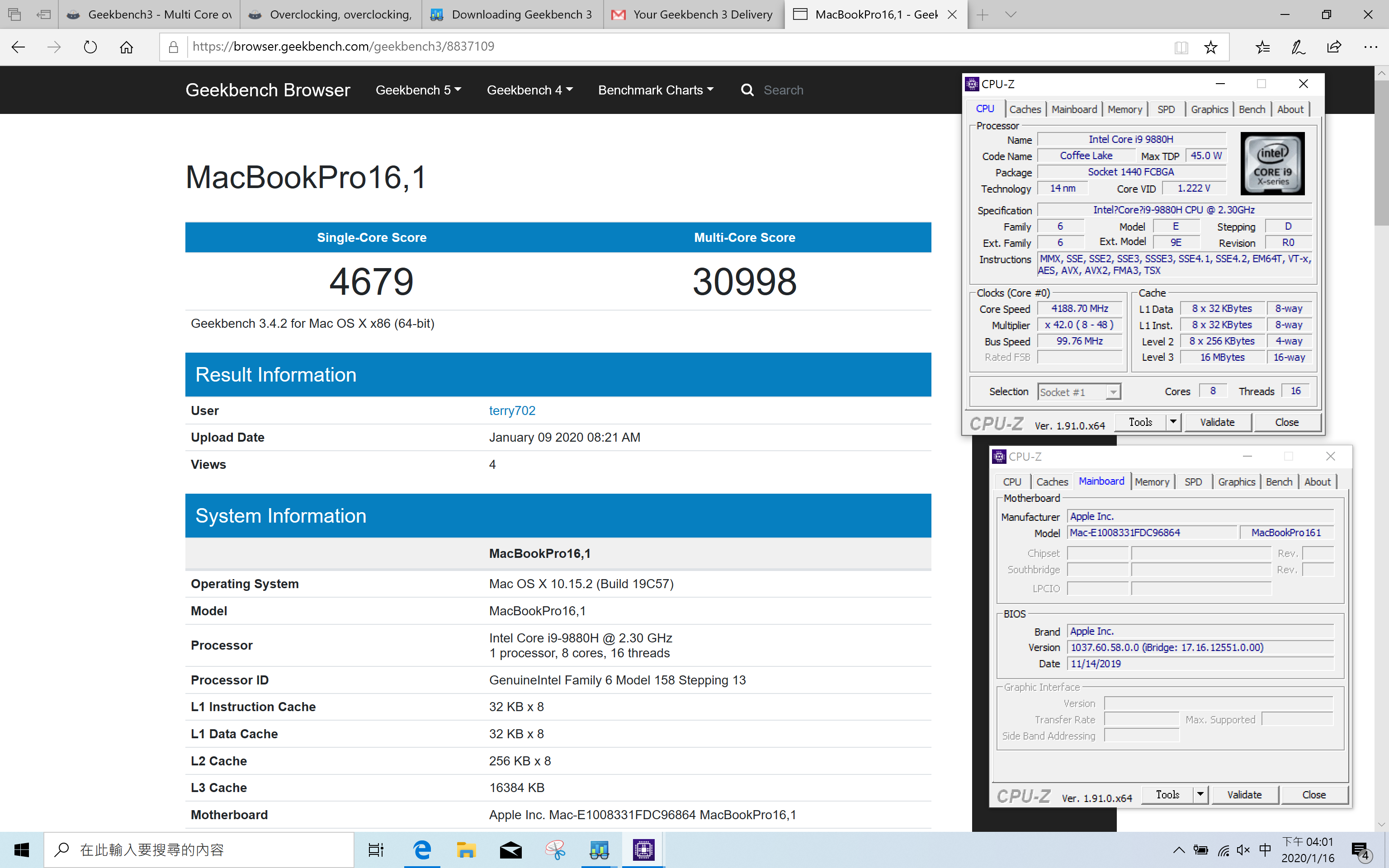Viewport: 1389px width, 868px height.
Task: Click CPU-Z taskbar icon
Action: (643, 849)
